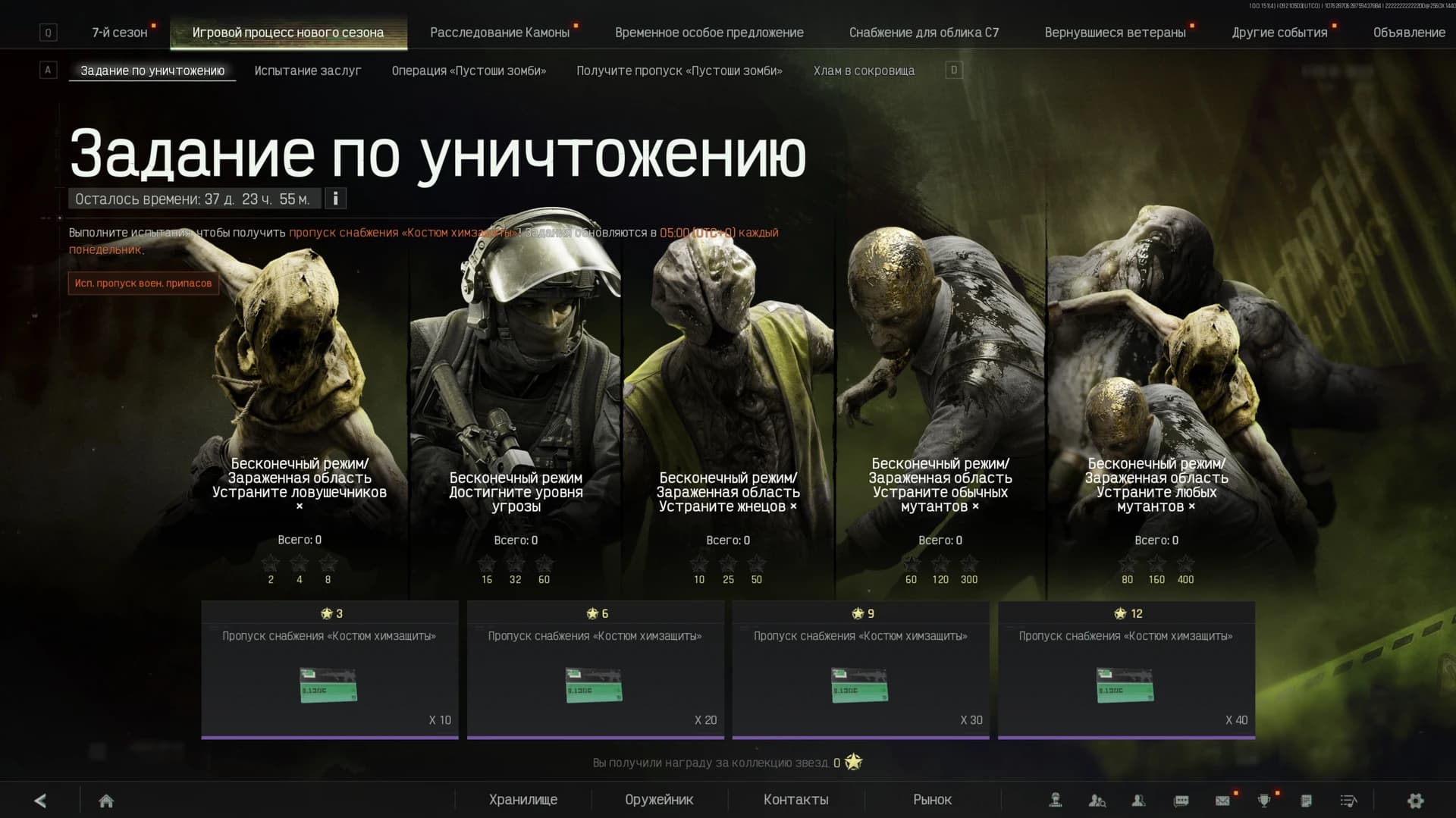Open the friends list icon
The height and width of the screenshot is (818, 1456).
pos(1138,800)
